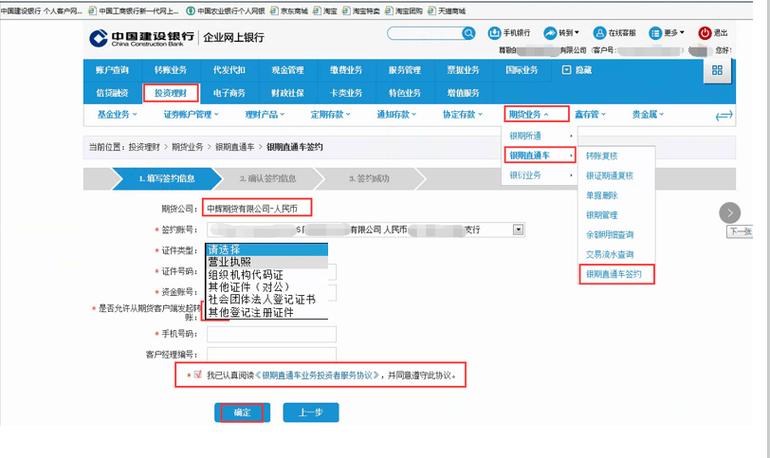
Task: Open 国际业务 main menu
Action: pos(522,70)
